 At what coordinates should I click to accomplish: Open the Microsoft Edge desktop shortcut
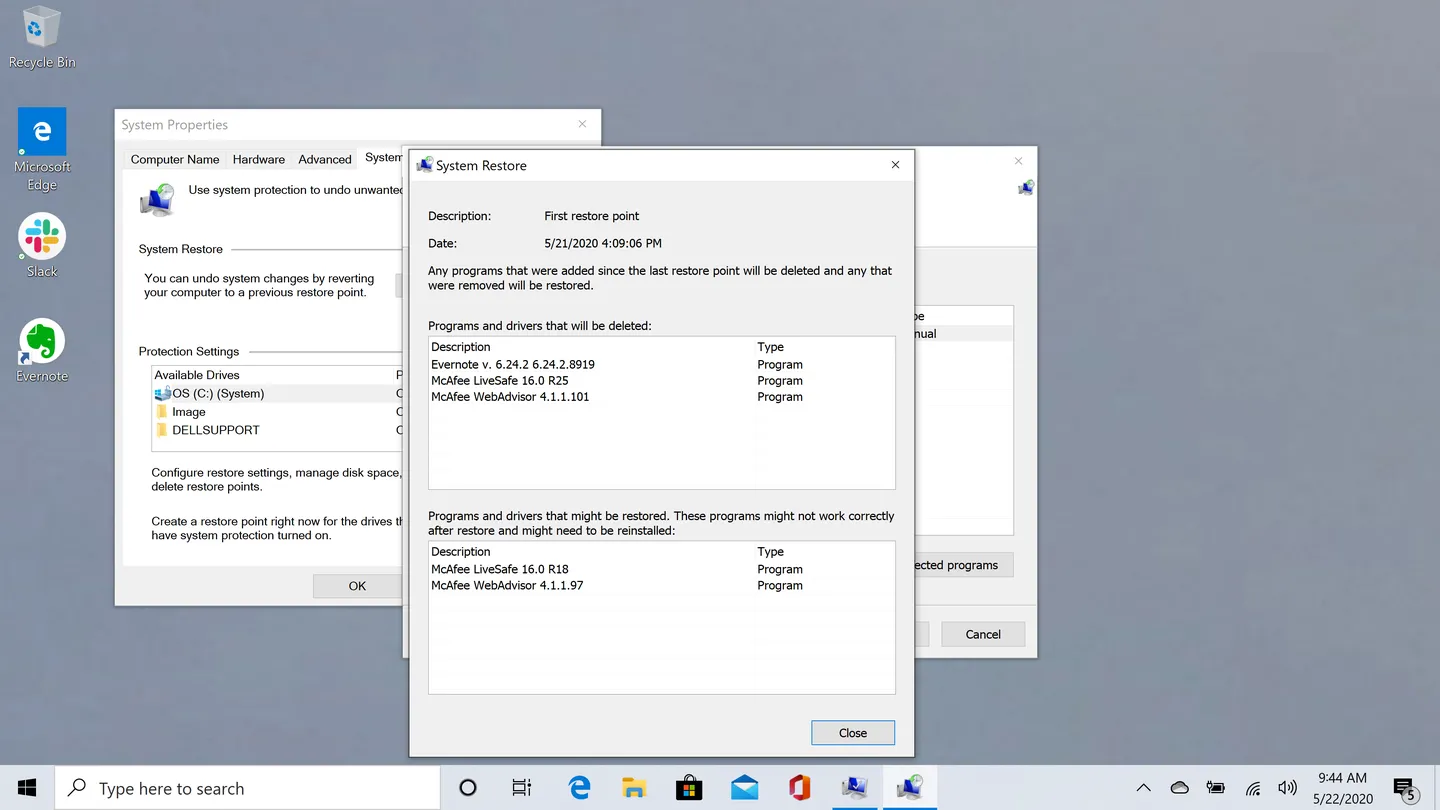click(x=42, y=150)
